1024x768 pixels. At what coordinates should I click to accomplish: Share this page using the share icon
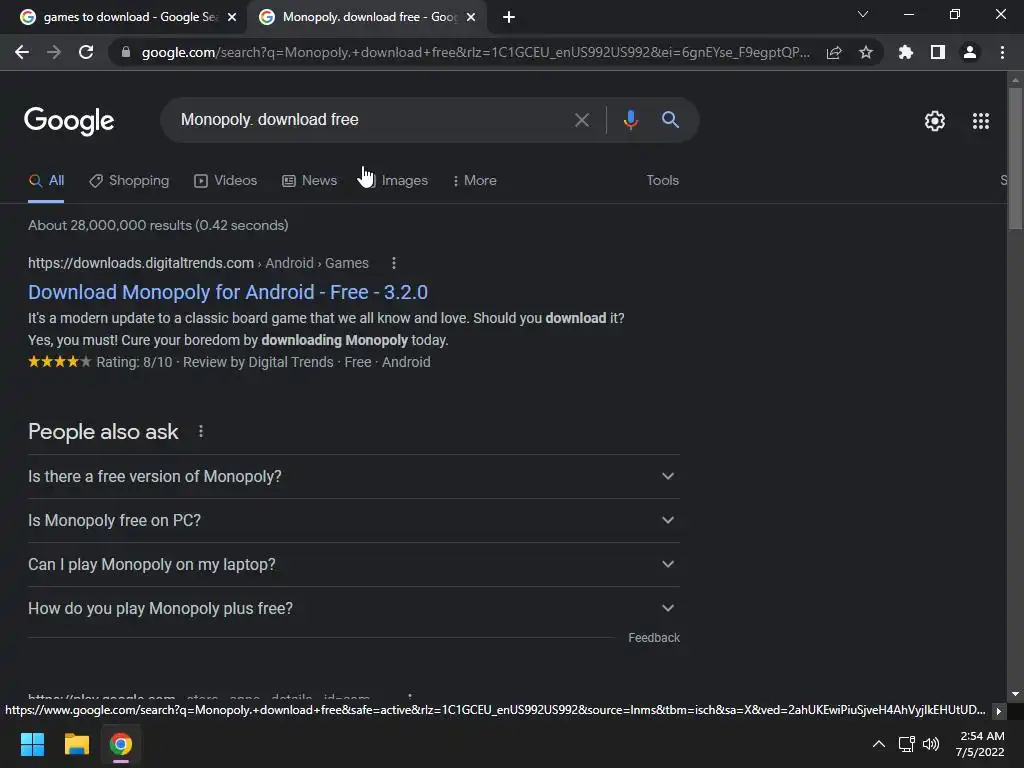pyautogui.click(x=834, y=52)
